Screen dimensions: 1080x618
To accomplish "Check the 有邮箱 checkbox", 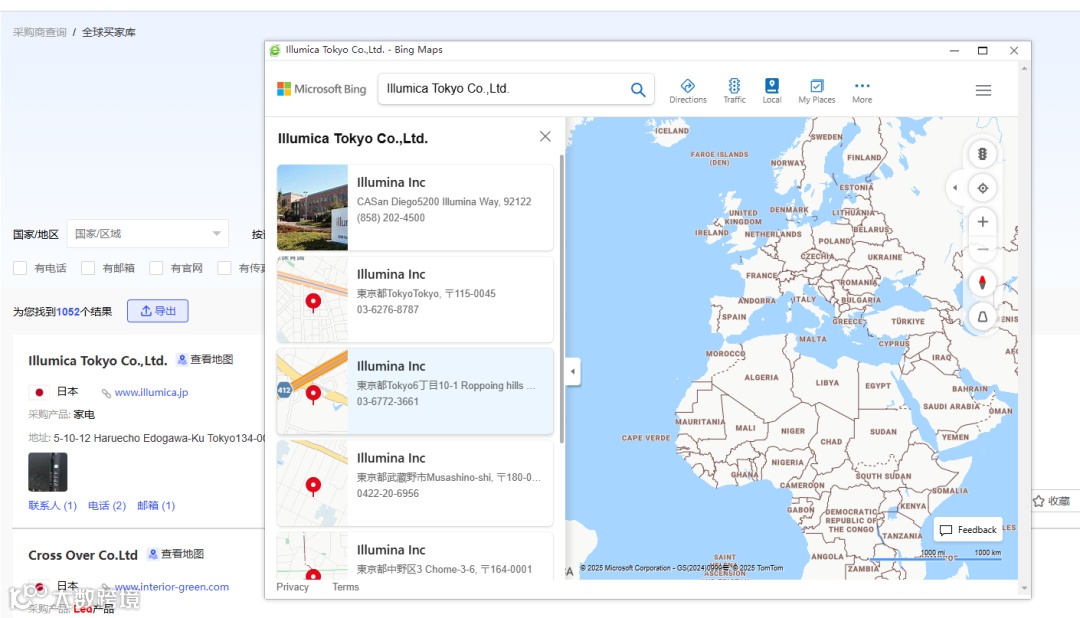I will point(87,268).
